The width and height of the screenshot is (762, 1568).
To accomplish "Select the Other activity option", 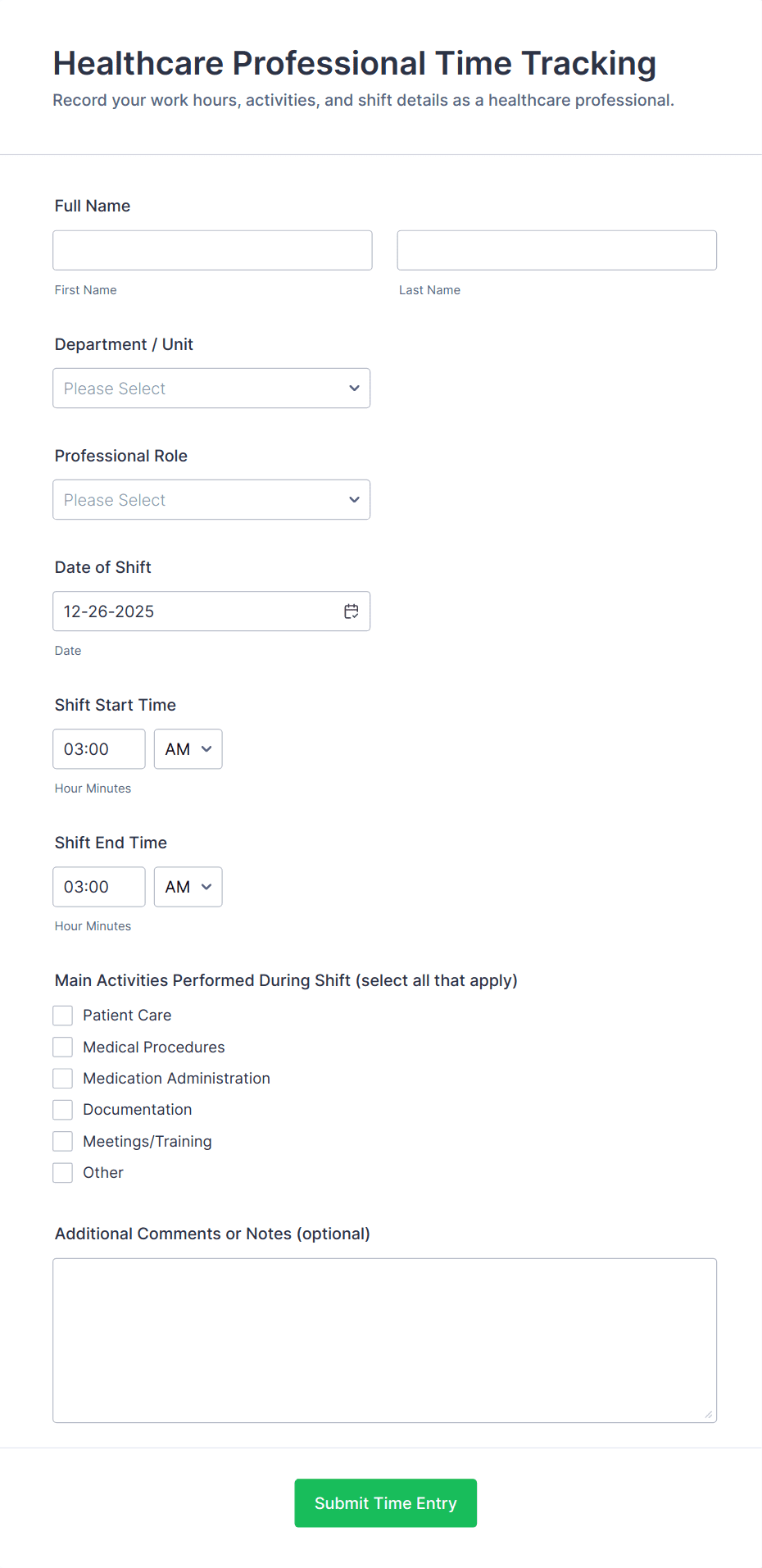I will [x=62, y=1172].
